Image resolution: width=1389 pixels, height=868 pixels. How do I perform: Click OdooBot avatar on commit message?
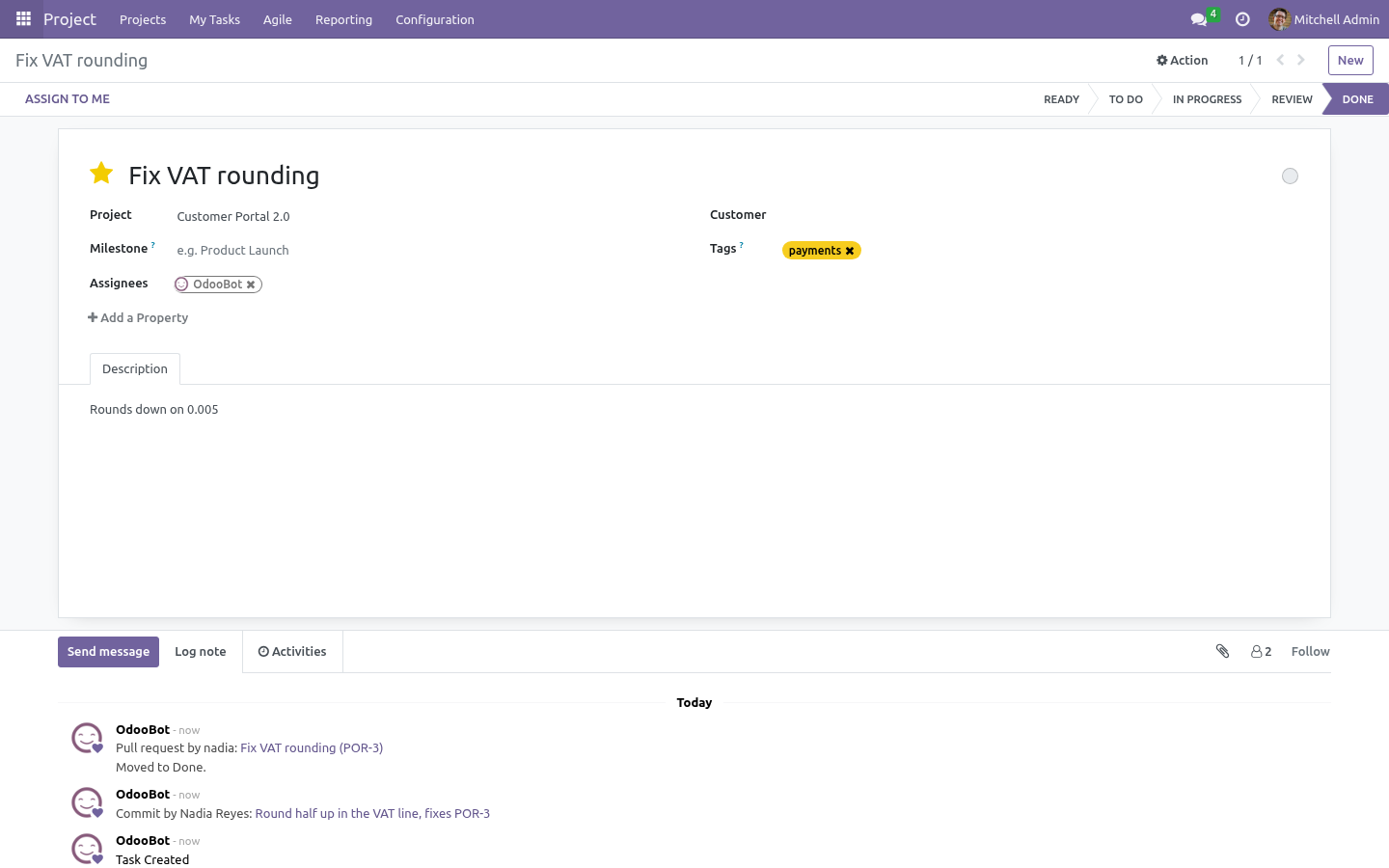(87, 802)
